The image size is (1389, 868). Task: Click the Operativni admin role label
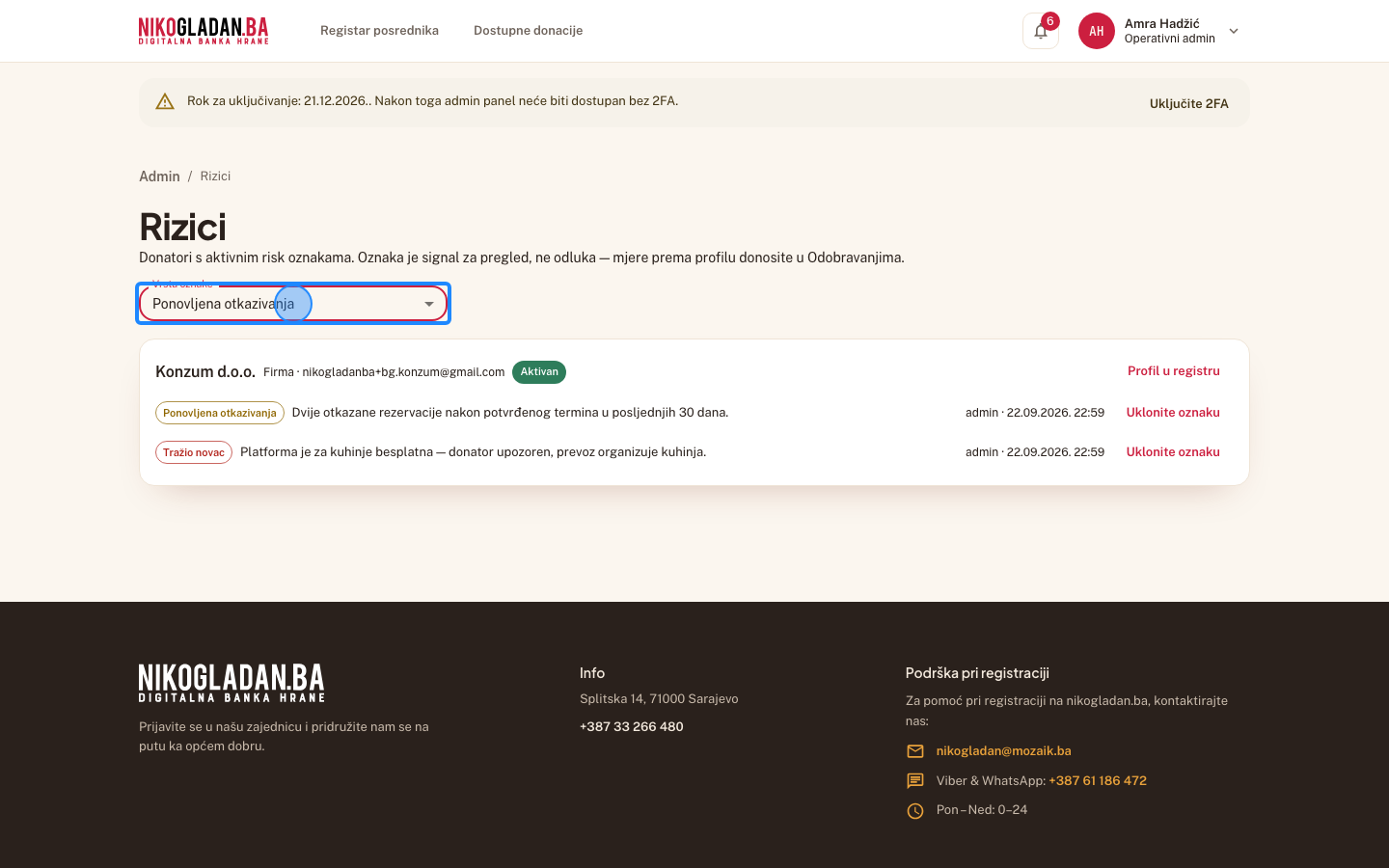tap(1169, 39)
